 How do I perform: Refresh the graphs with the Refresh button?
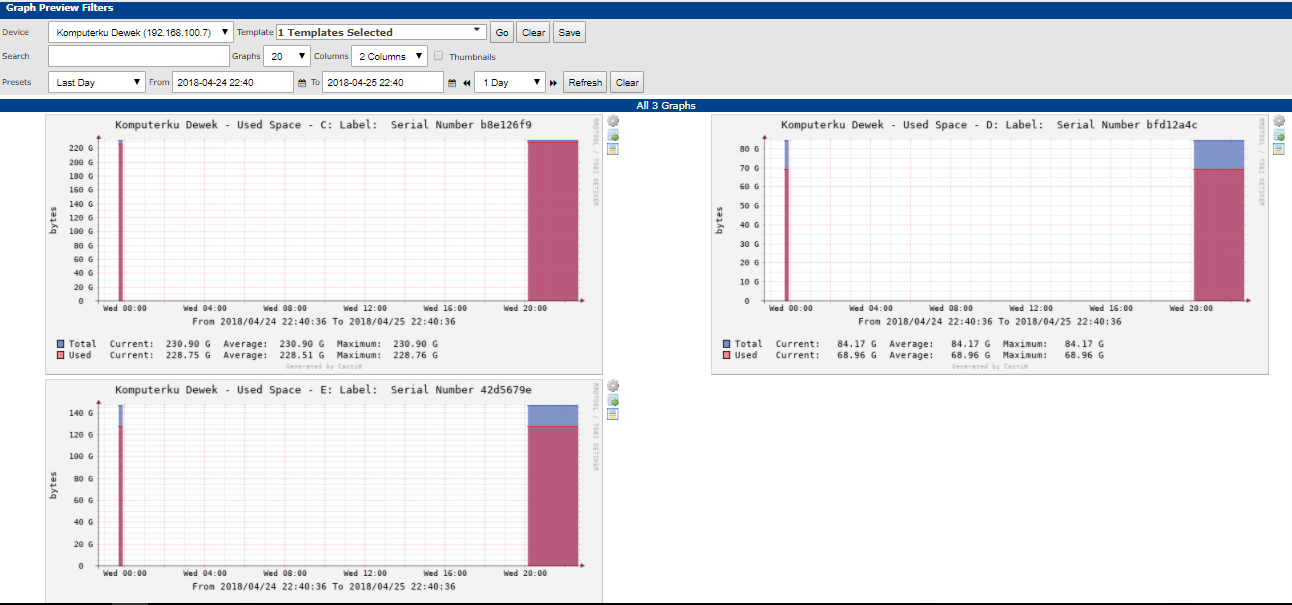pos(585,82)
